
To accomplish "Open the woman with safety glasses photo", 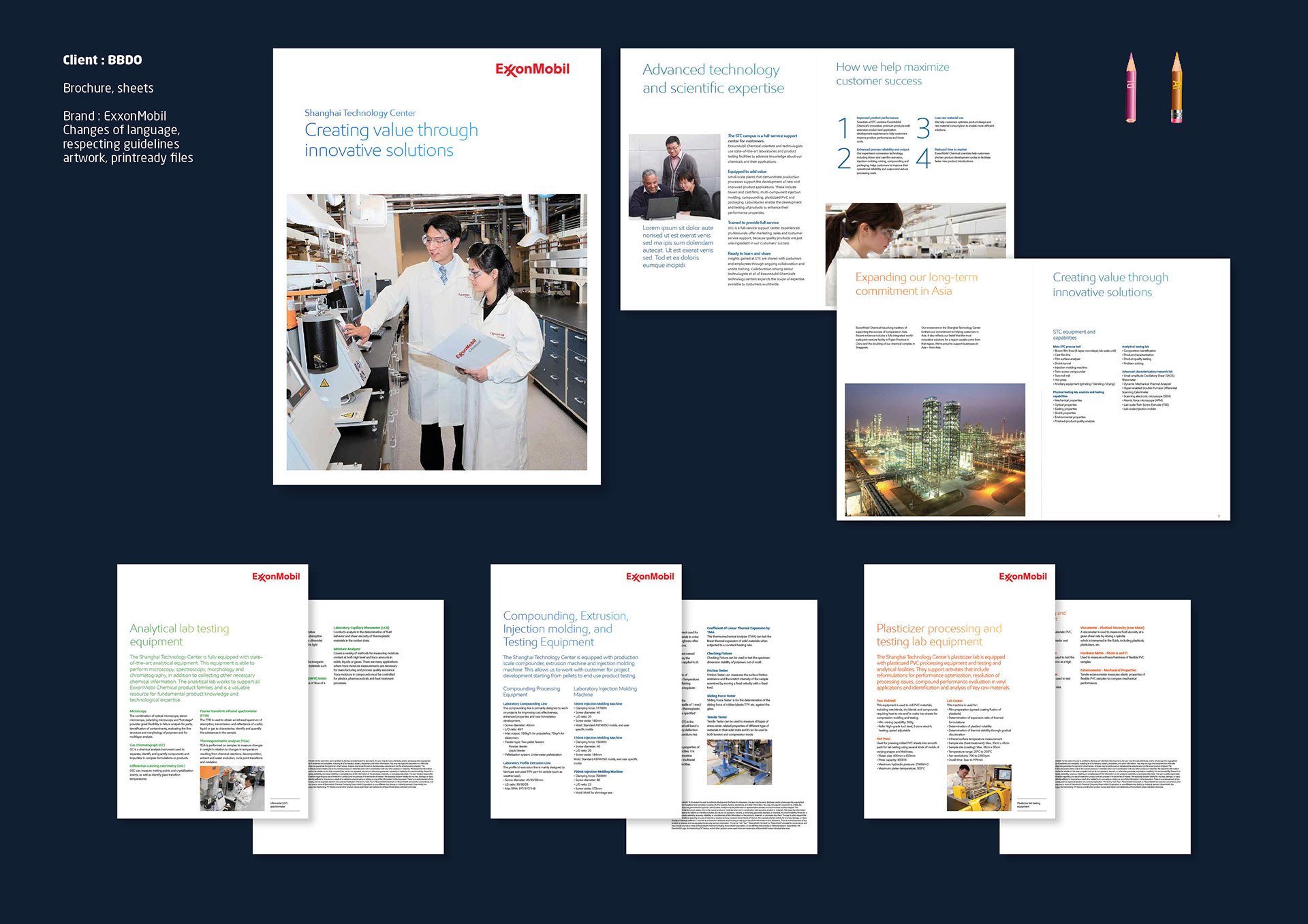I will [x=916, y=231].
